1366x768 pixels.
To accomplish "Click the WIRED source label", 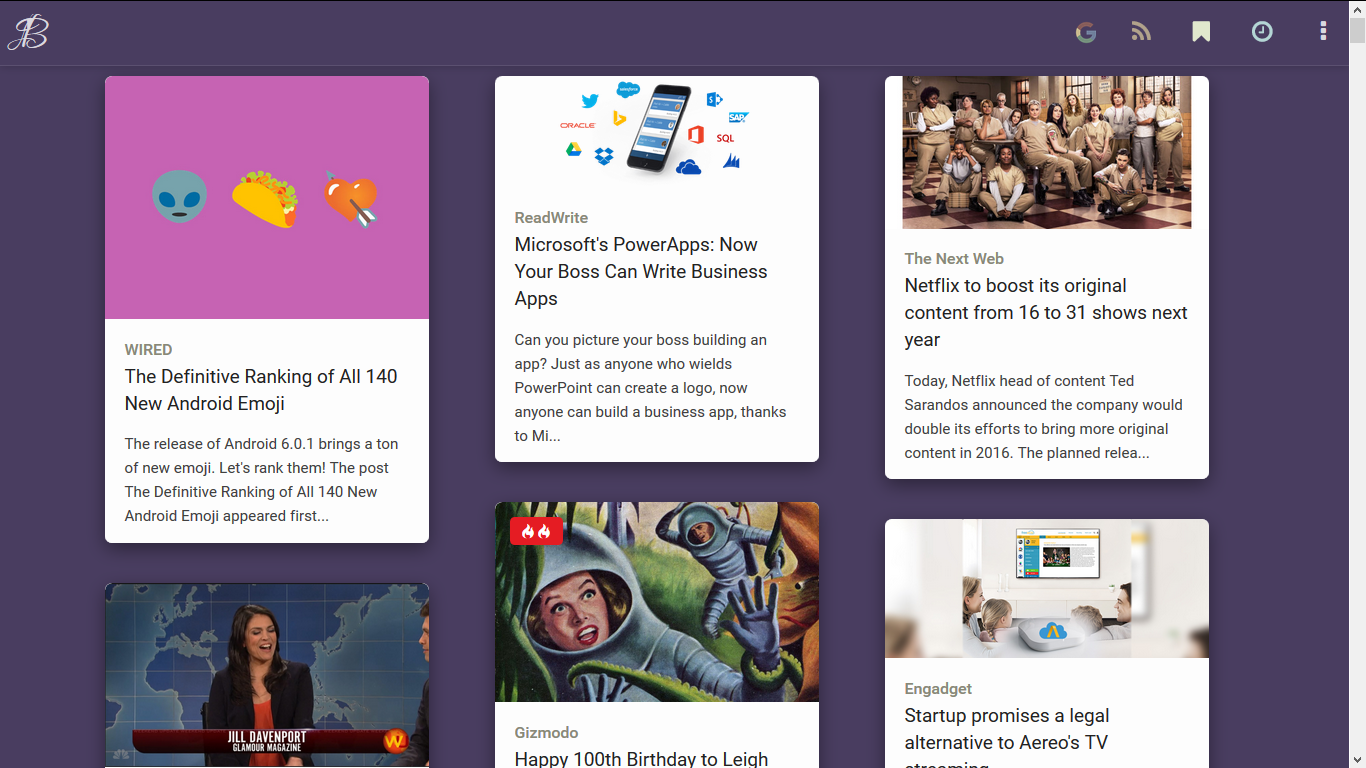I will tap(148, 349).
